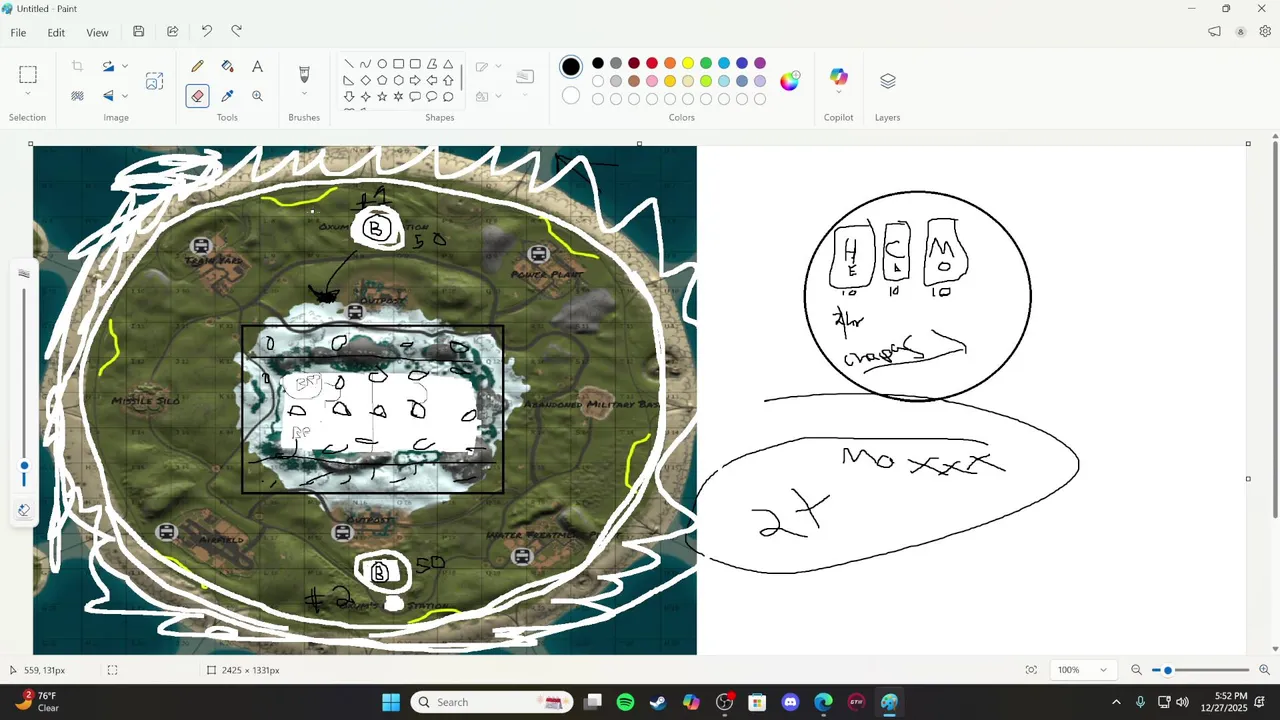1280x720 pixels.
Task: Show hidden system tray icons
Action: click(1116, 702)
